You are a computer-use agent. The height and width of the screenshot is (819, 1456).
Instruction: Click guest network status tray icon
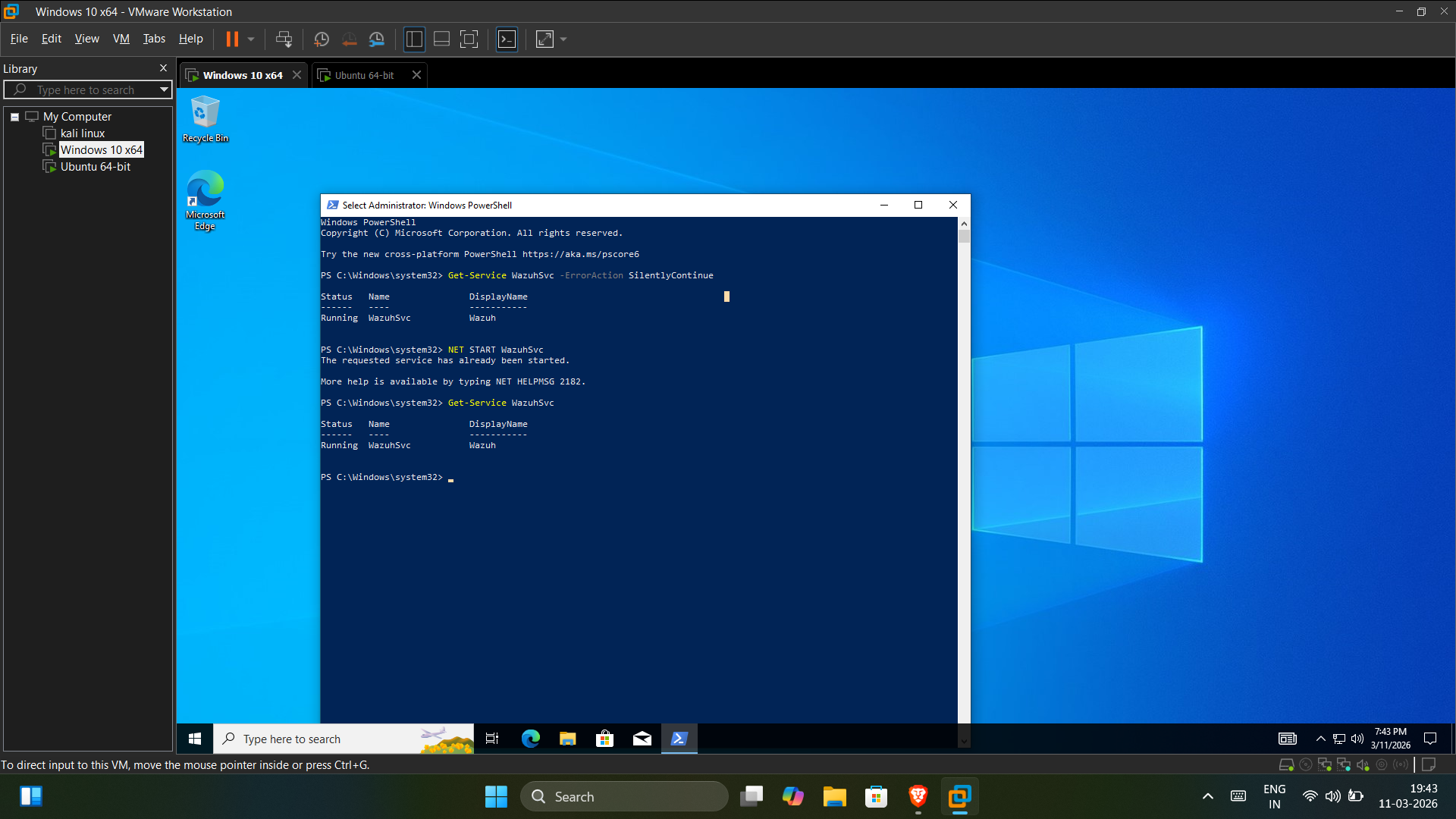tap(1339, 739)
